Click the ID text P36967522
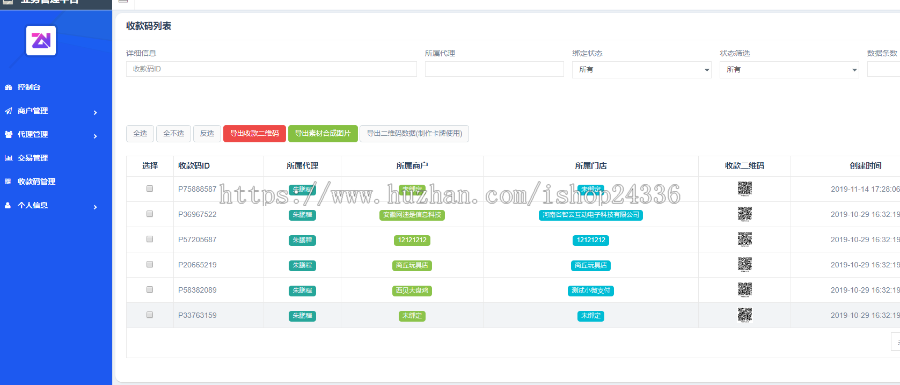 coord(197,214)
